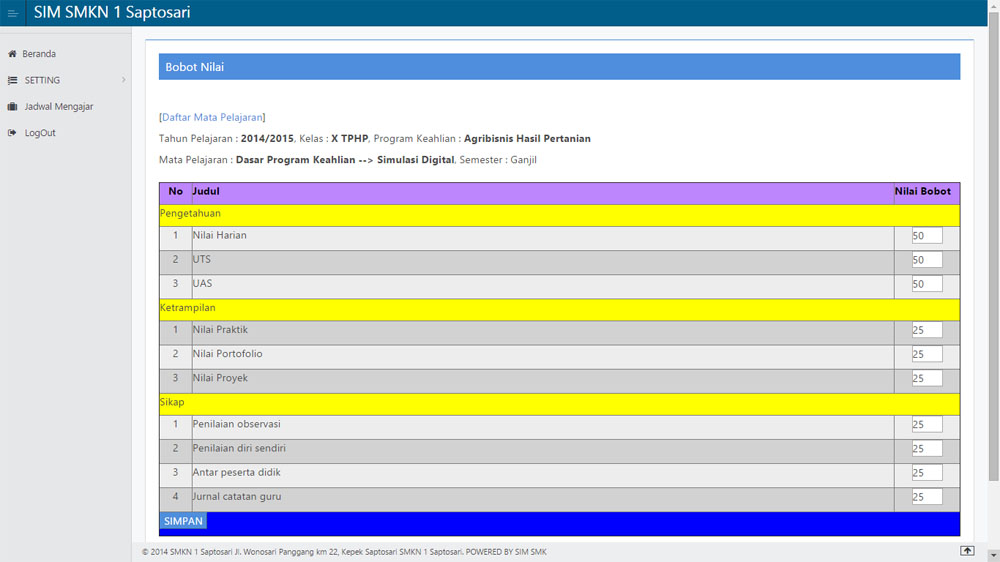Viewport: 1000px width, 562px height.
Task: Expand the SETTING menu chevron
Action: 123,80
